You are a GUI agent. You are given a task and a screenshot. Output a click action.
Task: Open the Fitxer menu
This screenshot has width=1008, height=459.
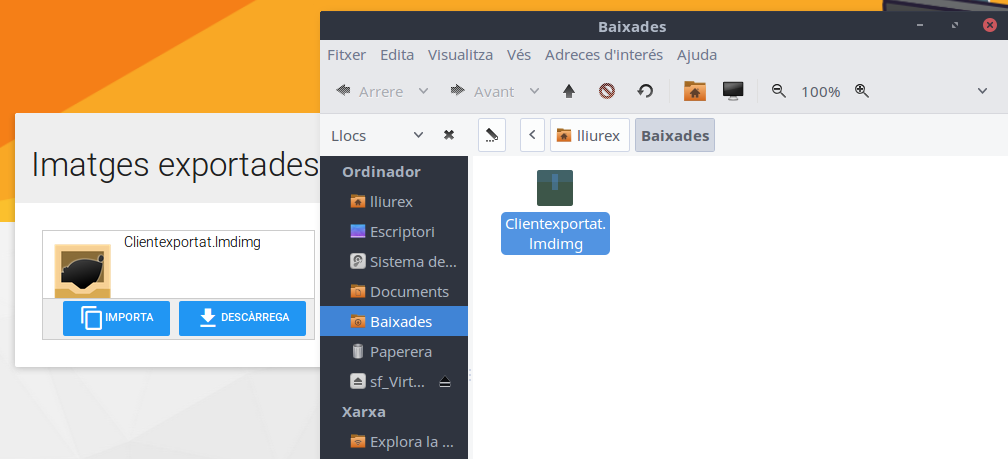pyautogui.click(x=346, y=55)
